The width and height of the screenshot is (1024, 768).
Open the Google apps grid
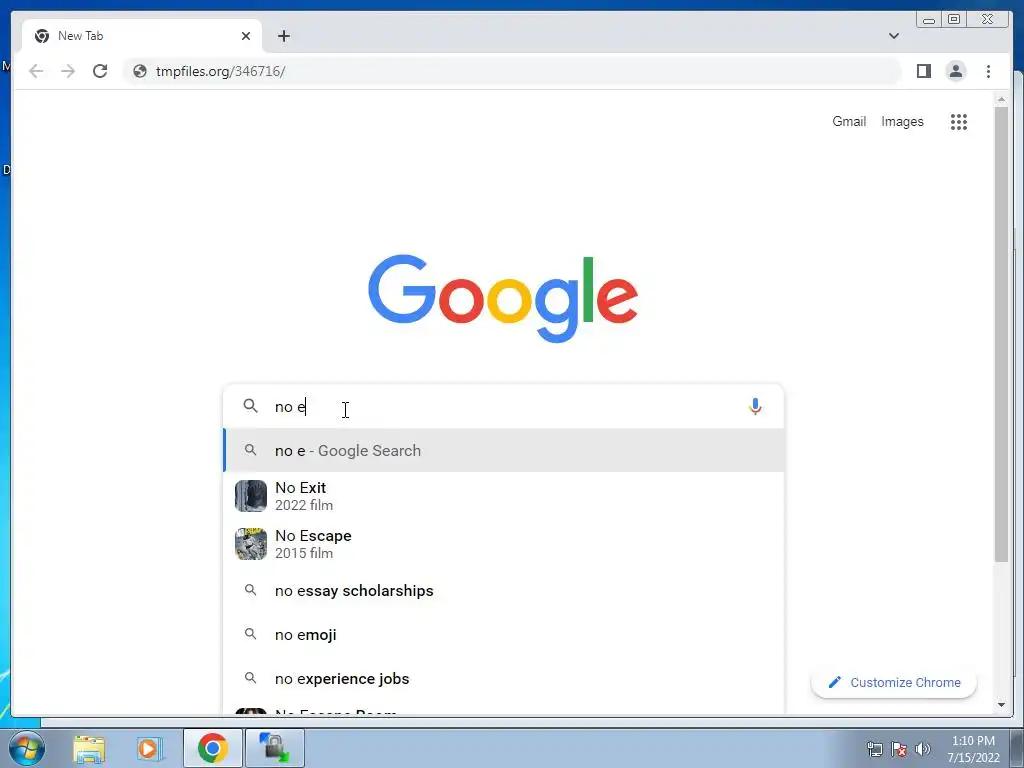(x=958, y=121)
